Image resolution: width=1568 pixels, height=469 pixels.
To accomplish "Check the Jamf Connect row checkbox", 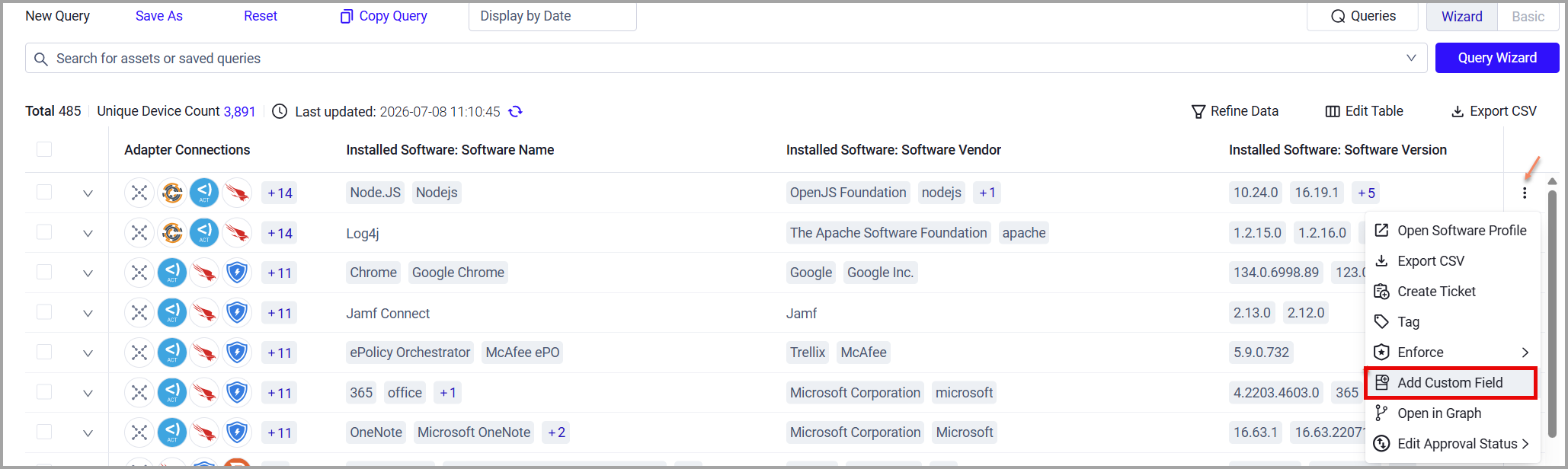I will (x=44, y=312).
